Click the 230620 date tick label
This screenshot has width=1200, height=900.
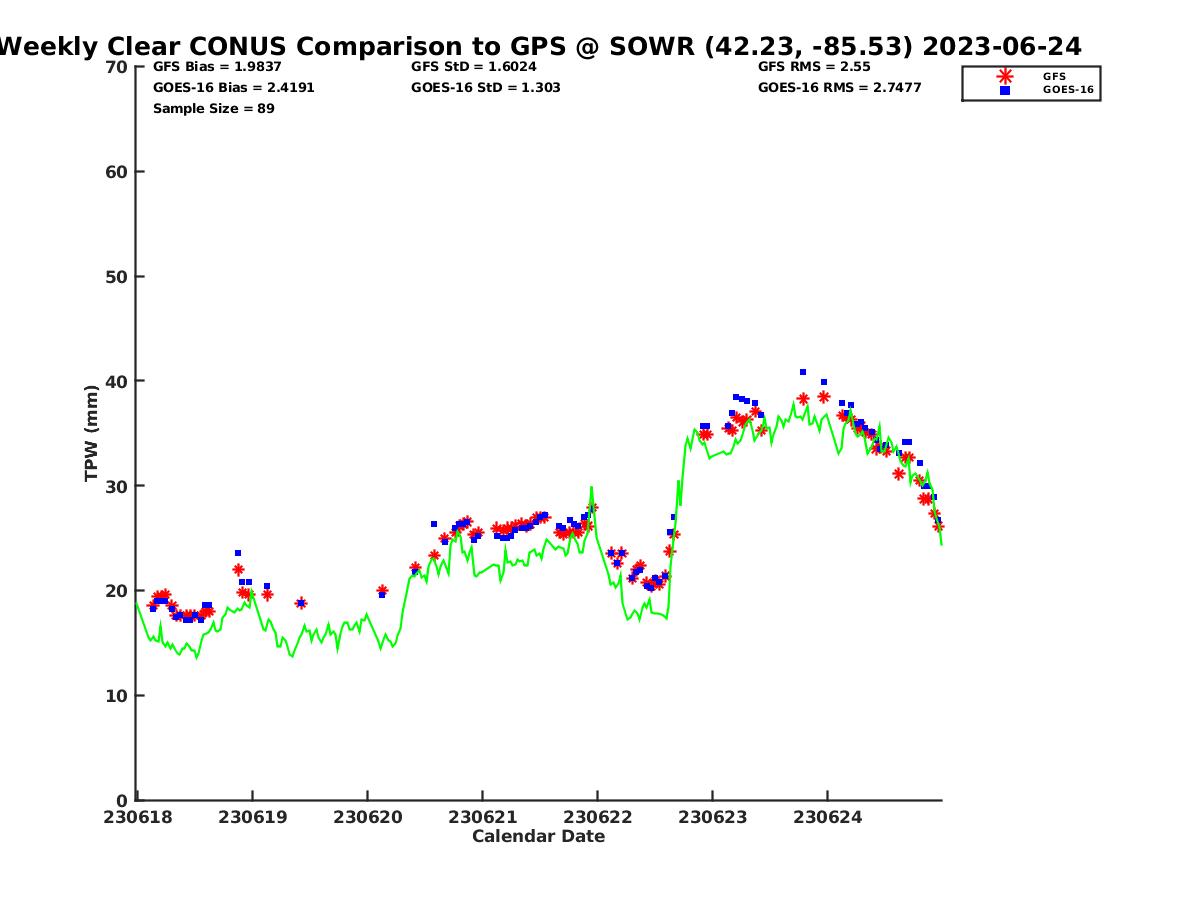coord(367,817)
